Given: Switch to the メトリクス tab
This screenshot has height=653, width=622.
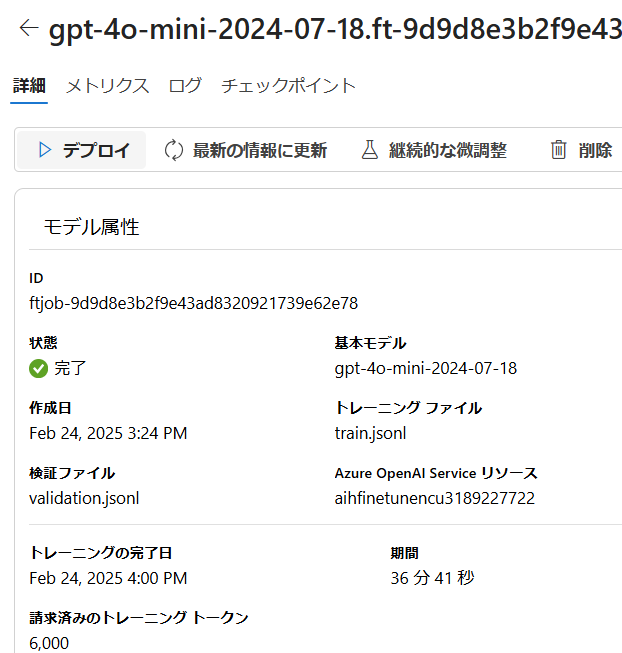Looking at the screenshot, I should click(107, 86).
